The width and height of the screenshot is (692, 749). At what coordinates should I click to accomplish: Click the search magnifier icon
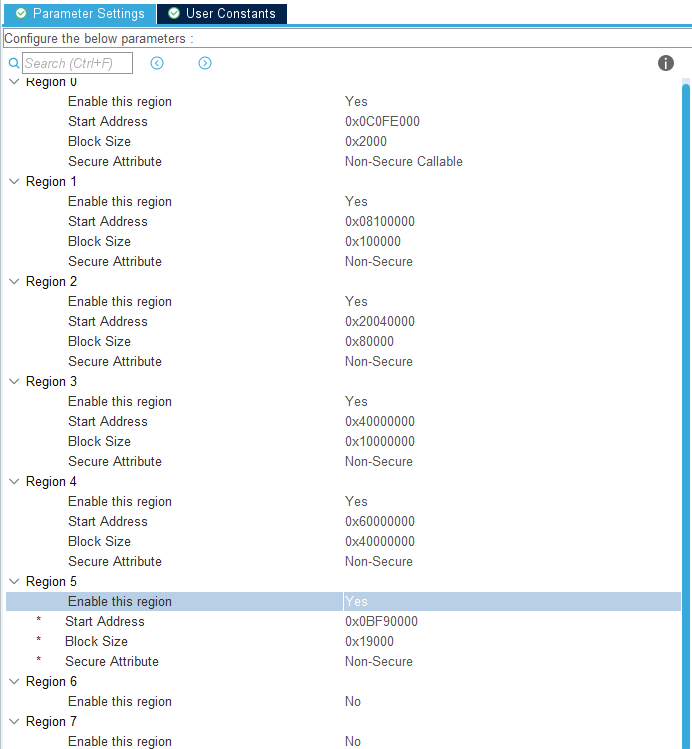14,63
